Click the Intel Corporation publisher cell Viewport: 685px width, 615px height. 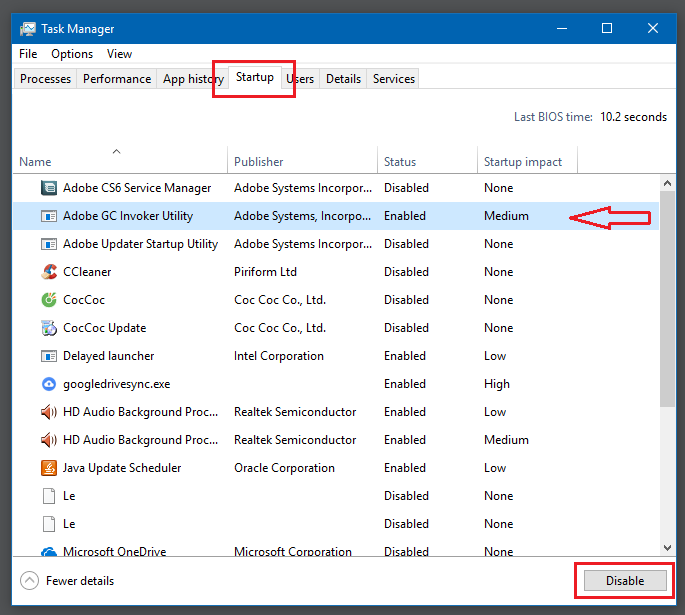tap(279, 356)
